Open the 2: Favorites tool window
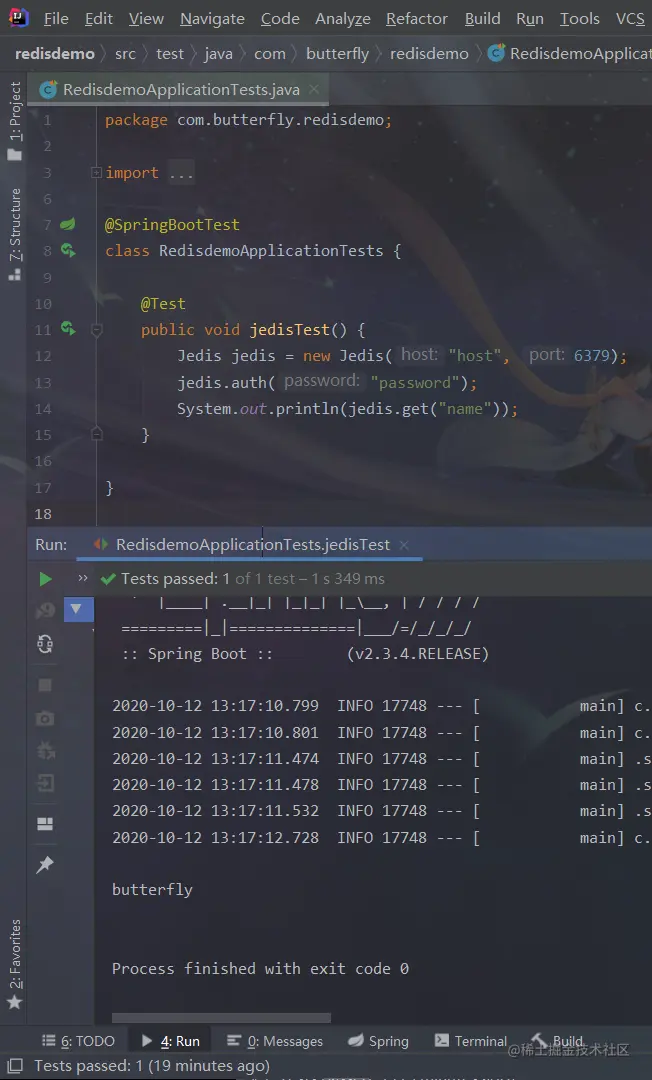This screenshot has height=1080, width=652. coord(14,964)
